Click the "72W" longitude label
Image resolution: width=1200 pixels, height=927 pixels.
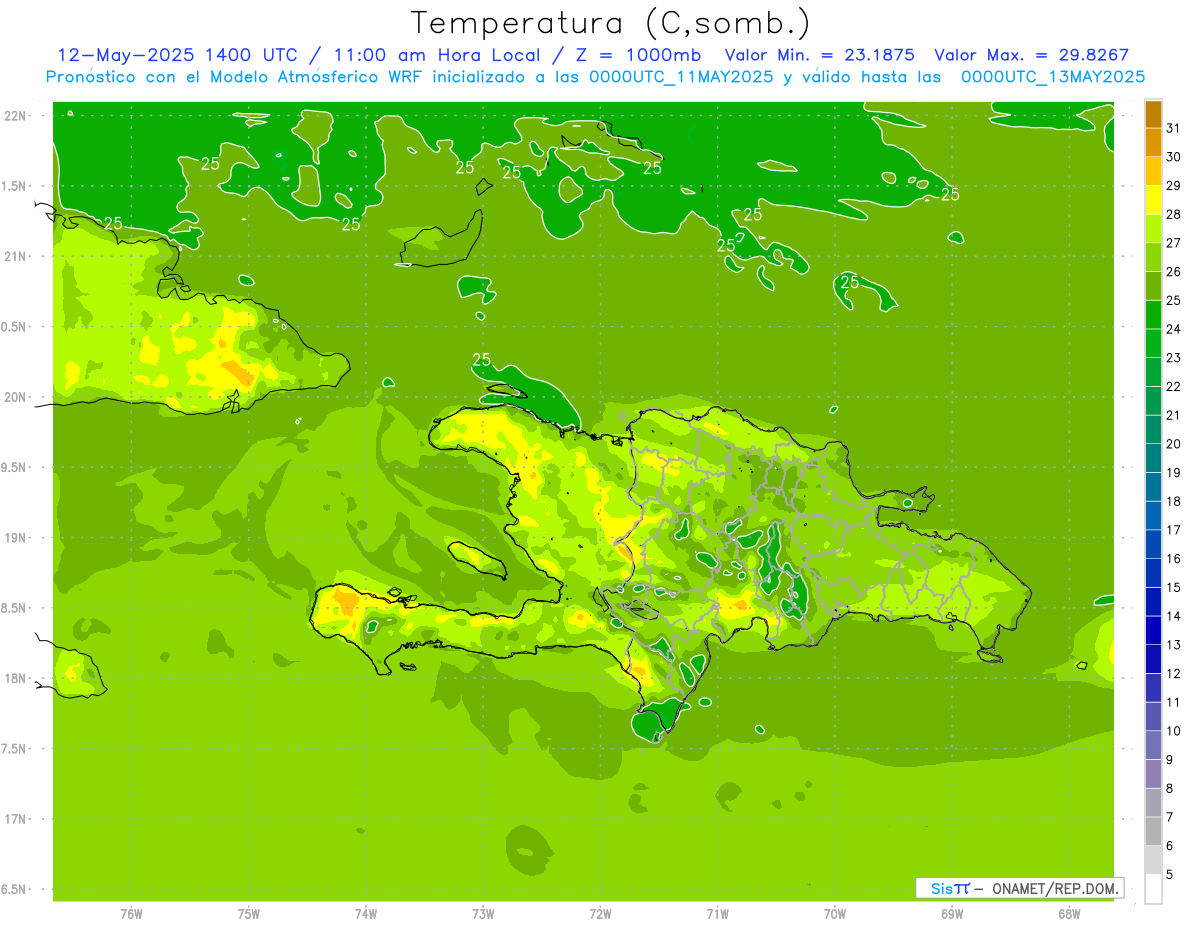[601, 914]
